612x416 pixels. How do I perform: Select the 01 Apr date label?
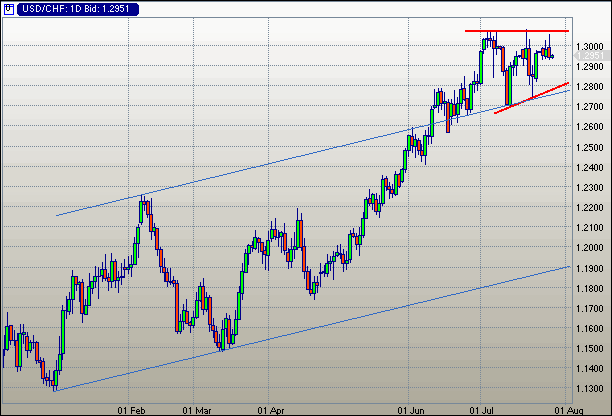(x=269, y=408)
